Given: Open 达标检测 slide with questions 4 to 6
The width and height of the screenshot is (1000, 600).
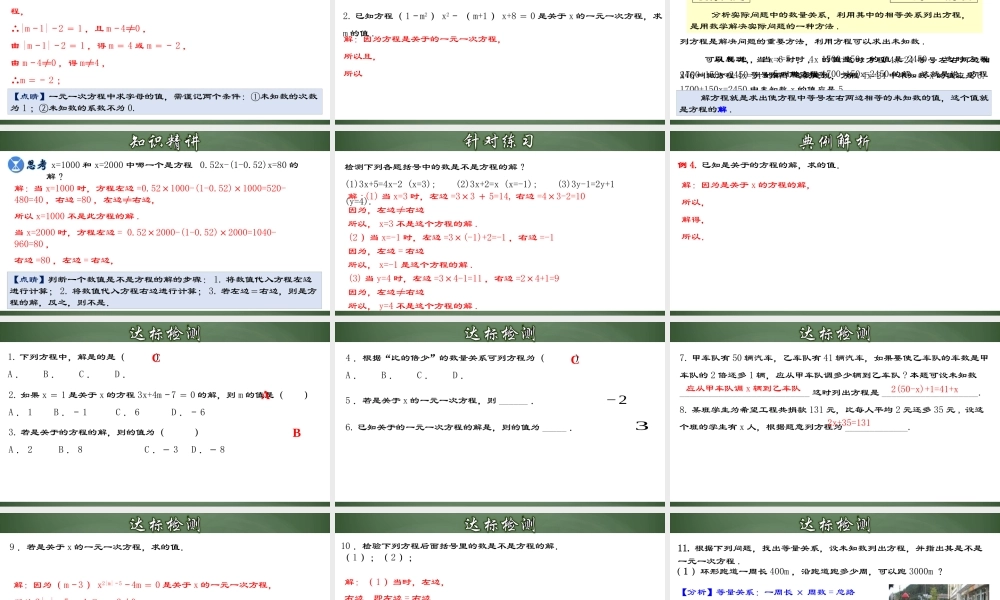Looking at the screenshot, I should click(x=500, y=414).
